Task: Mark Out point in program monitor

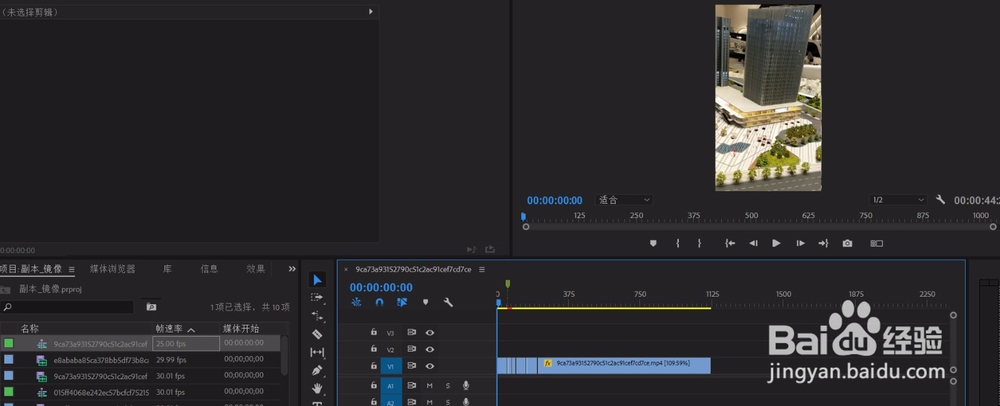Action: pos(699,243)
